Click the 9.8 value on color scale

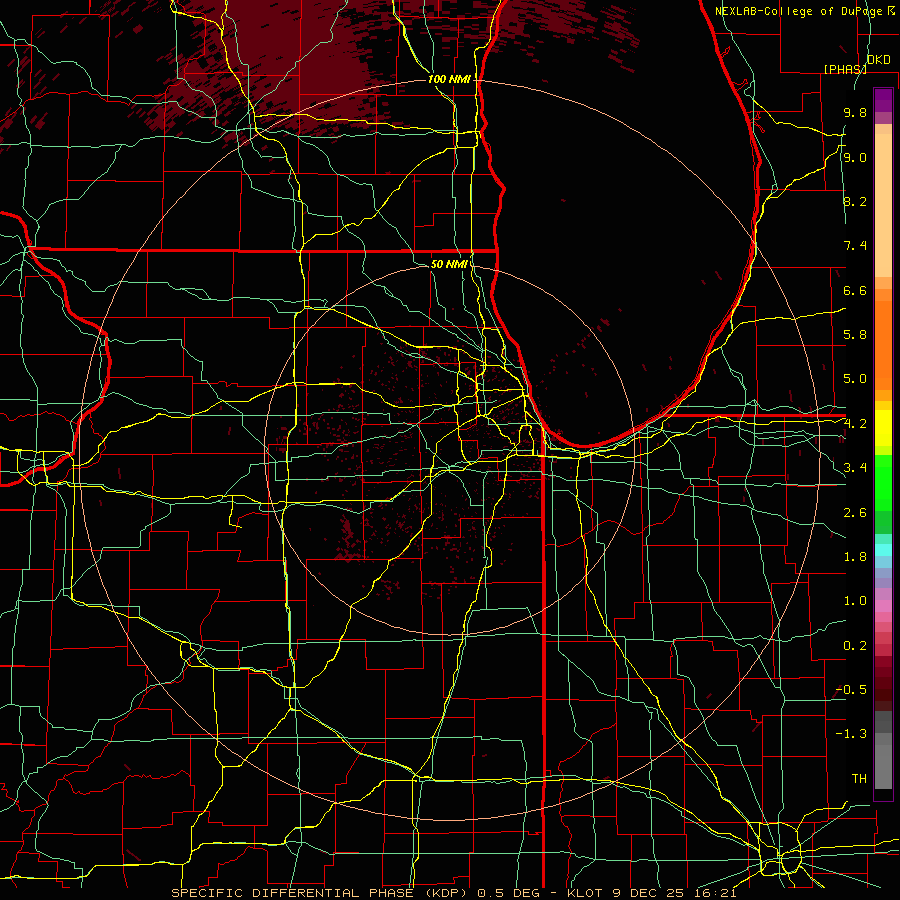(855, 113)
